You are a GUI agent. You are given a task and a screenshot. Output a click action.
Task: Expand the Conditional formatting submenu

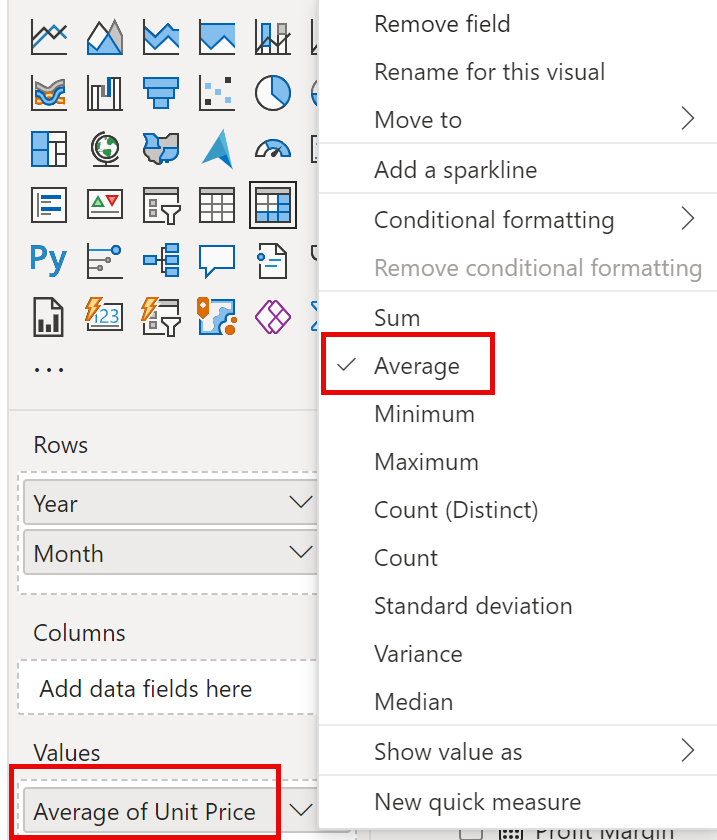[518, 220]
